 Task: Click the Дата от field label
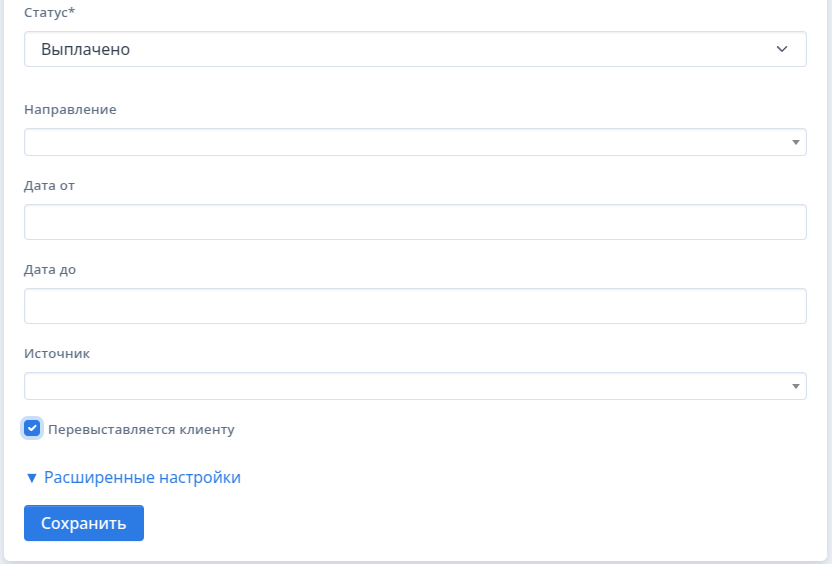[x=49, y=186]
